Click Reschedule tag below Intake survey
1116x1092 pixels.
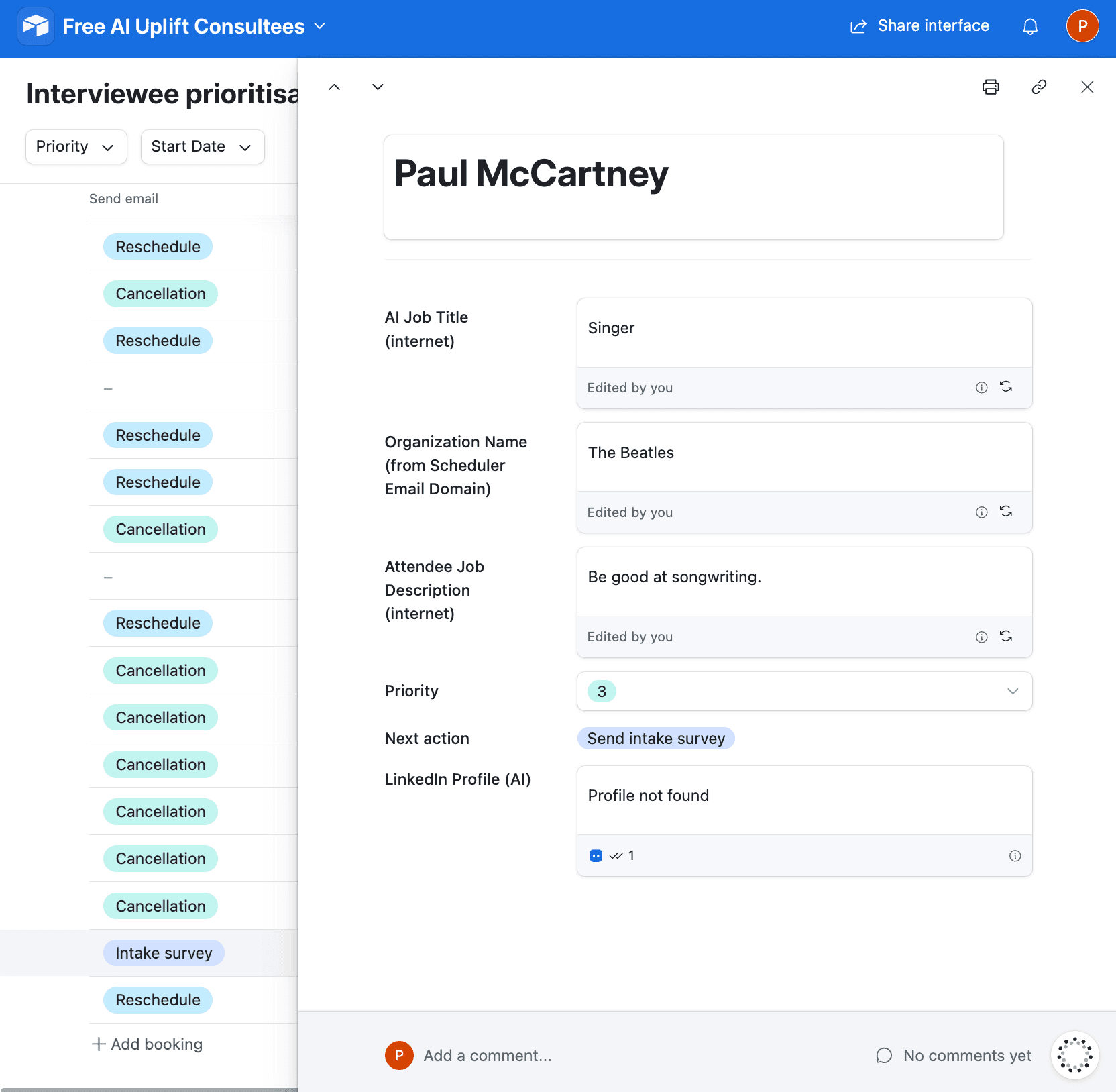[x=158, y=999]
